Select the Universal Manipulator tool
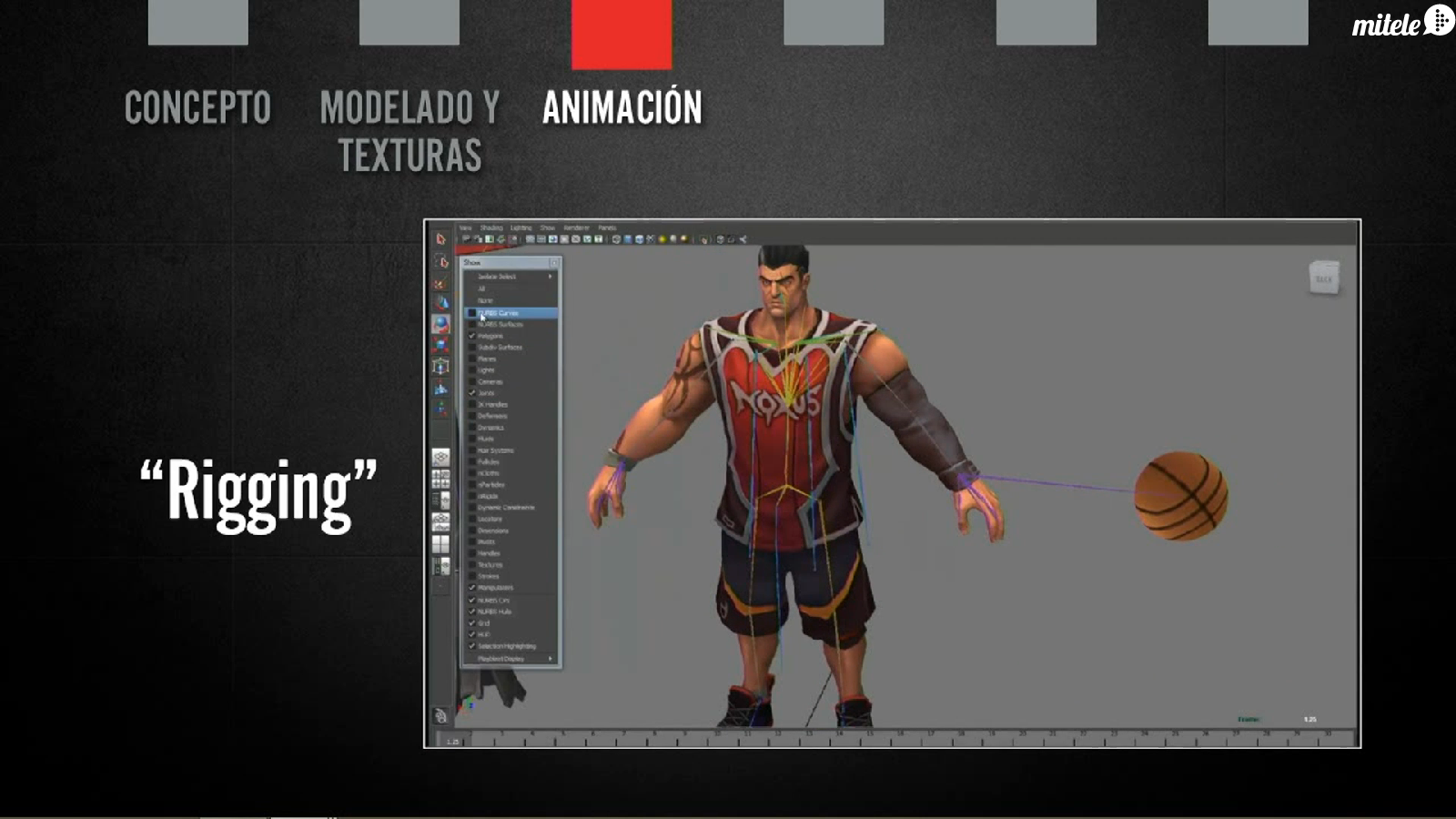1456x819 pixels. [x=440, y=367]
